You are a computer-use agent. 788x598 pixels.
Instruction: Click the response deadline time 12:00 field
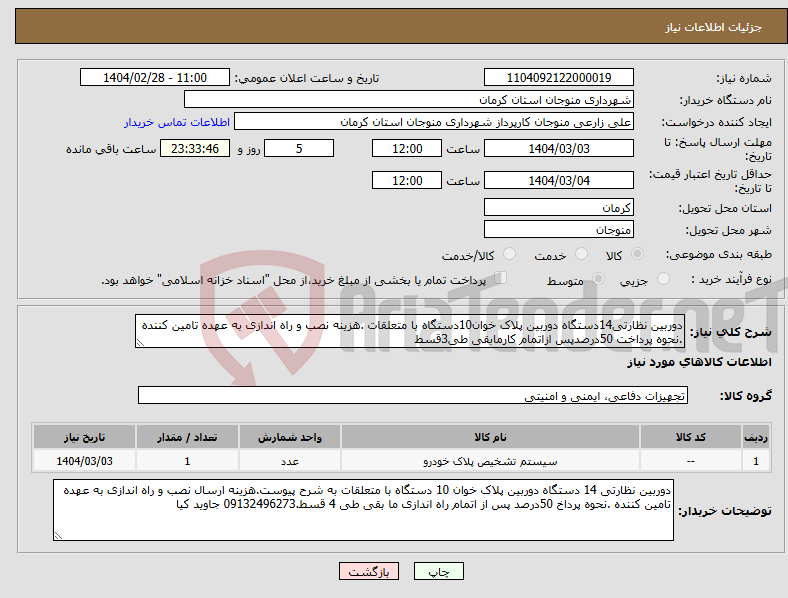pos(407,148)
